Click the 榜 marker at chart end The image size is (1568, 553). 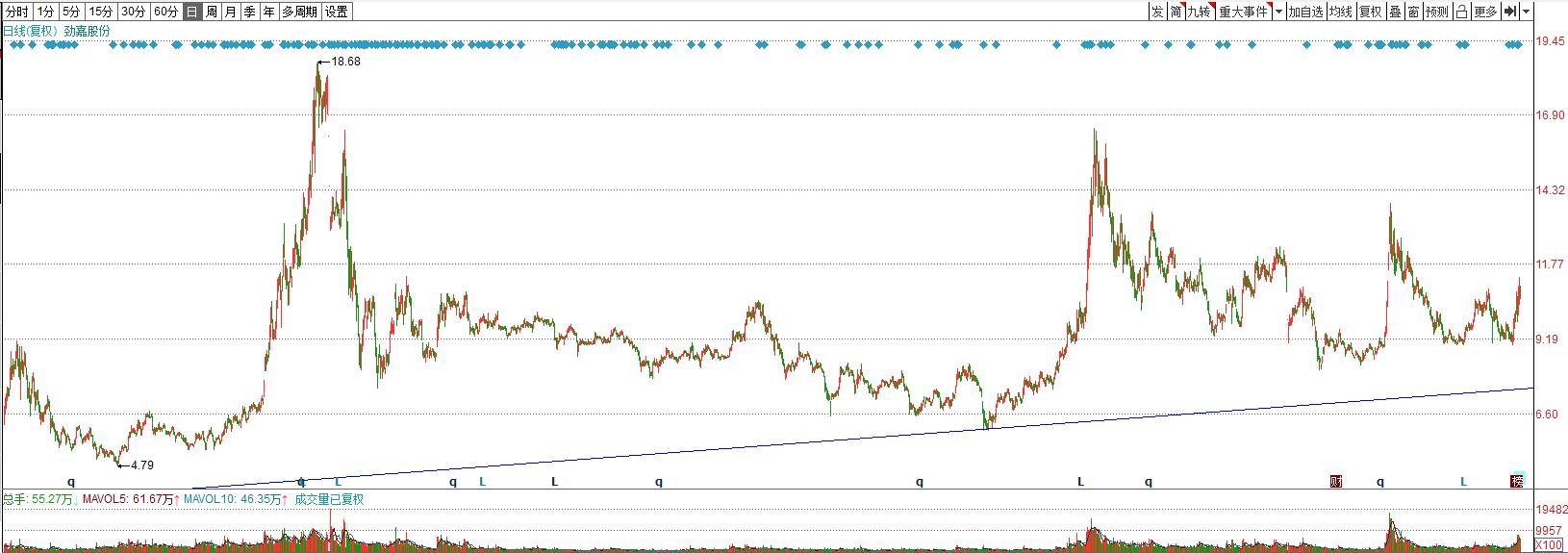pyautogui.click(x=1517, y=481)
